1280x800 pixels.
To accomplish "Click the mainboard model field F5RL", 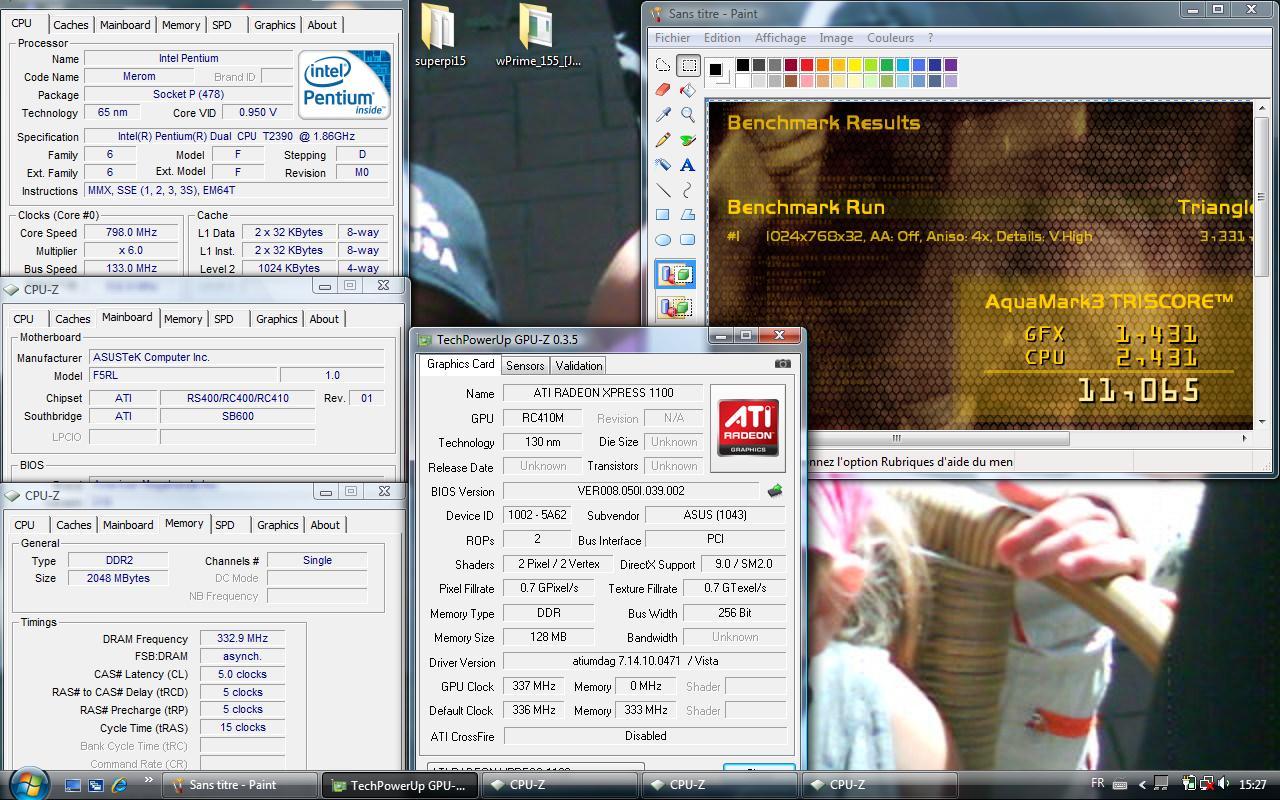I will (x=183, y=375).
